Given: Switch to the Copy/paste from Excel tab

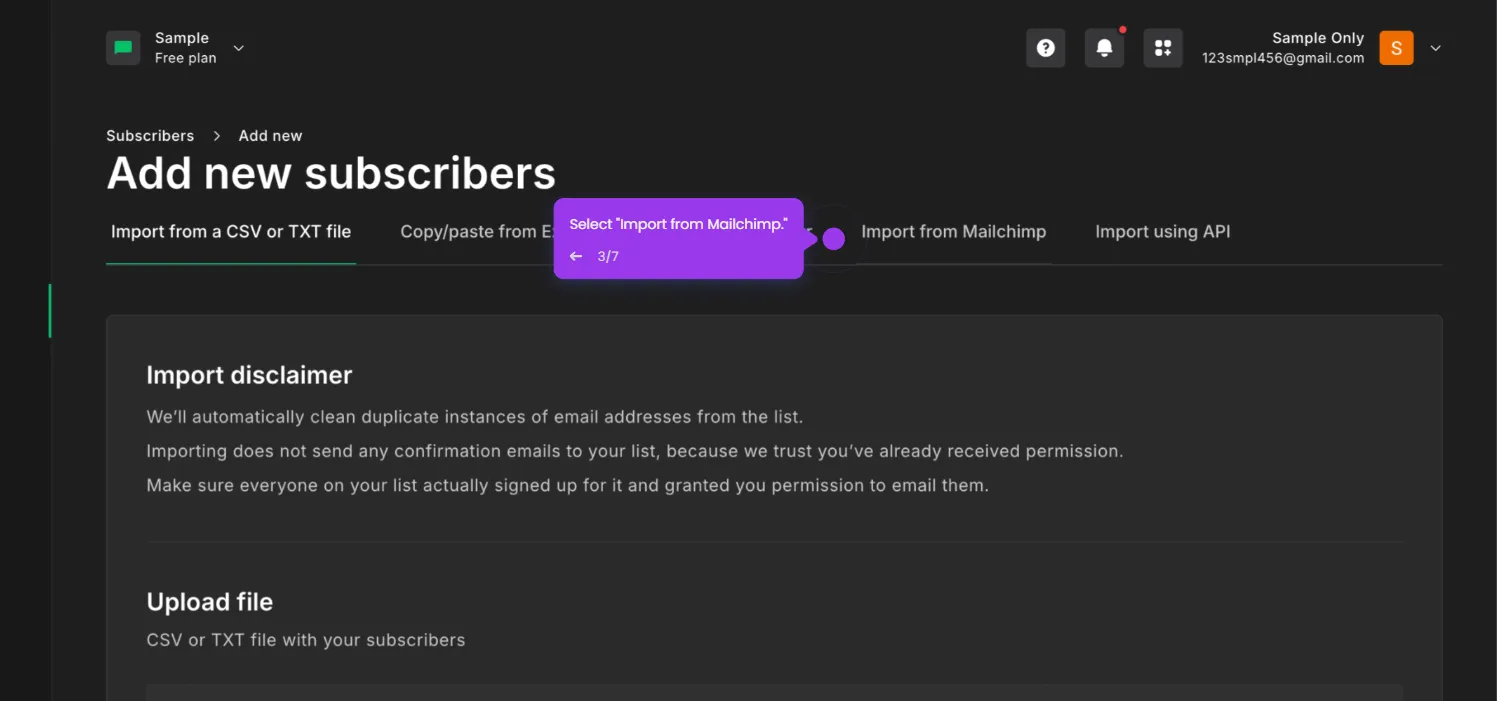Looking at the screenshot, I should click(x=478, y=232).
